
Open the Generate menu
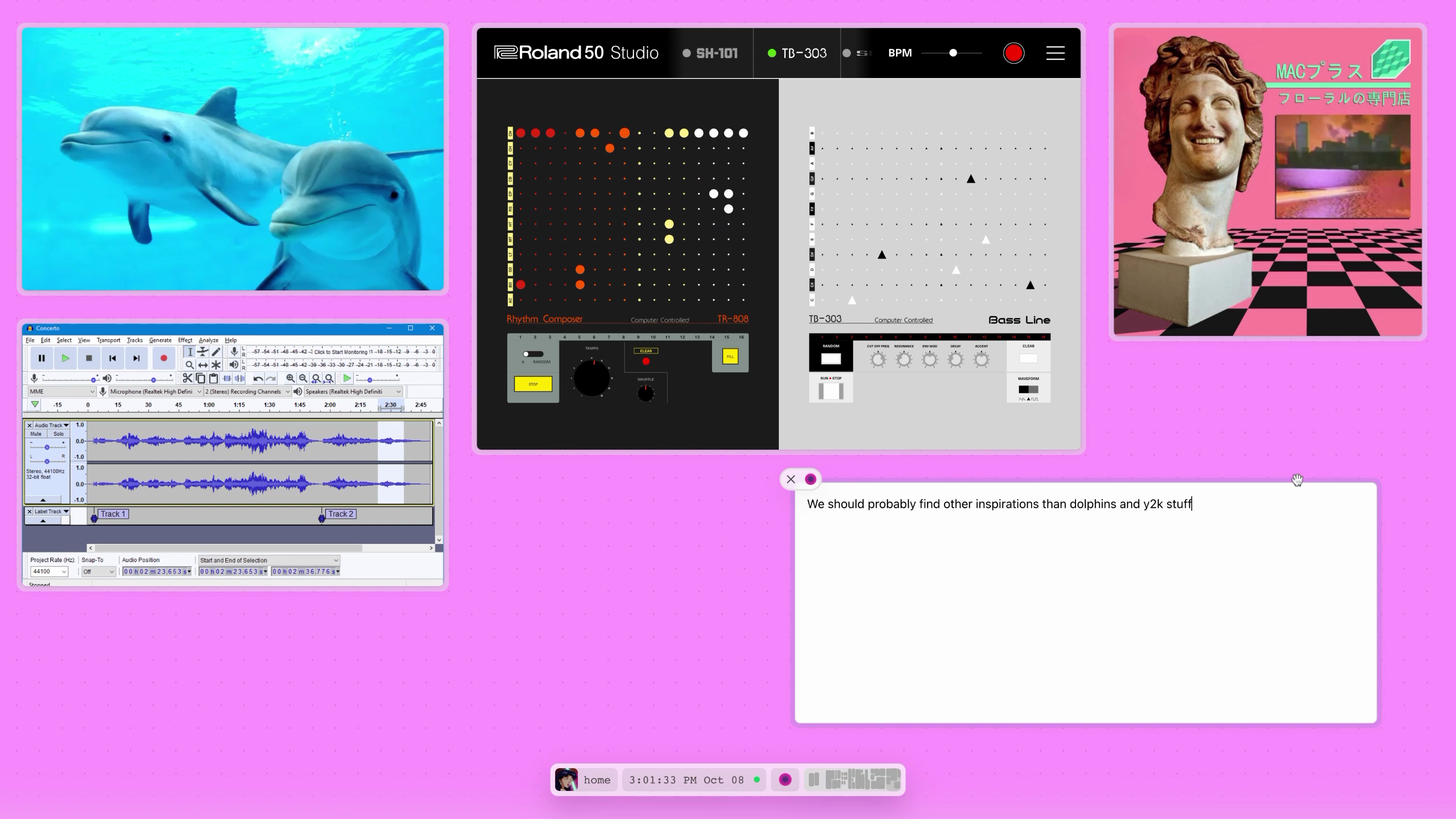160,340
